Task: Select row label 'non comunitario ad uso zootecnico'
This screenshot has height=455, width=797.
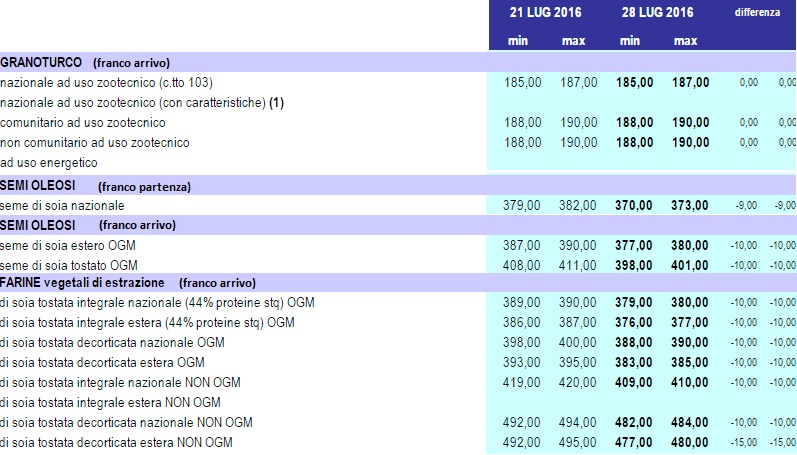Action: pos(95,142)
